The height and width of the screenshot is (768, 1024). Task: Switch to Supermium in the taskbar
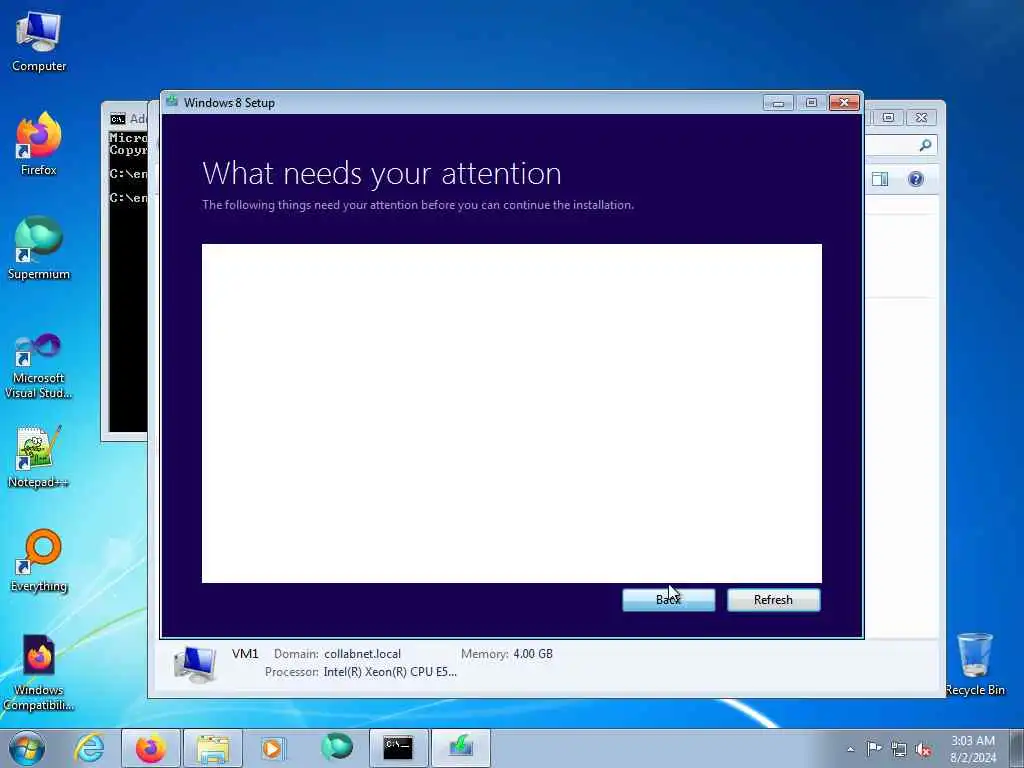[336, 748]
